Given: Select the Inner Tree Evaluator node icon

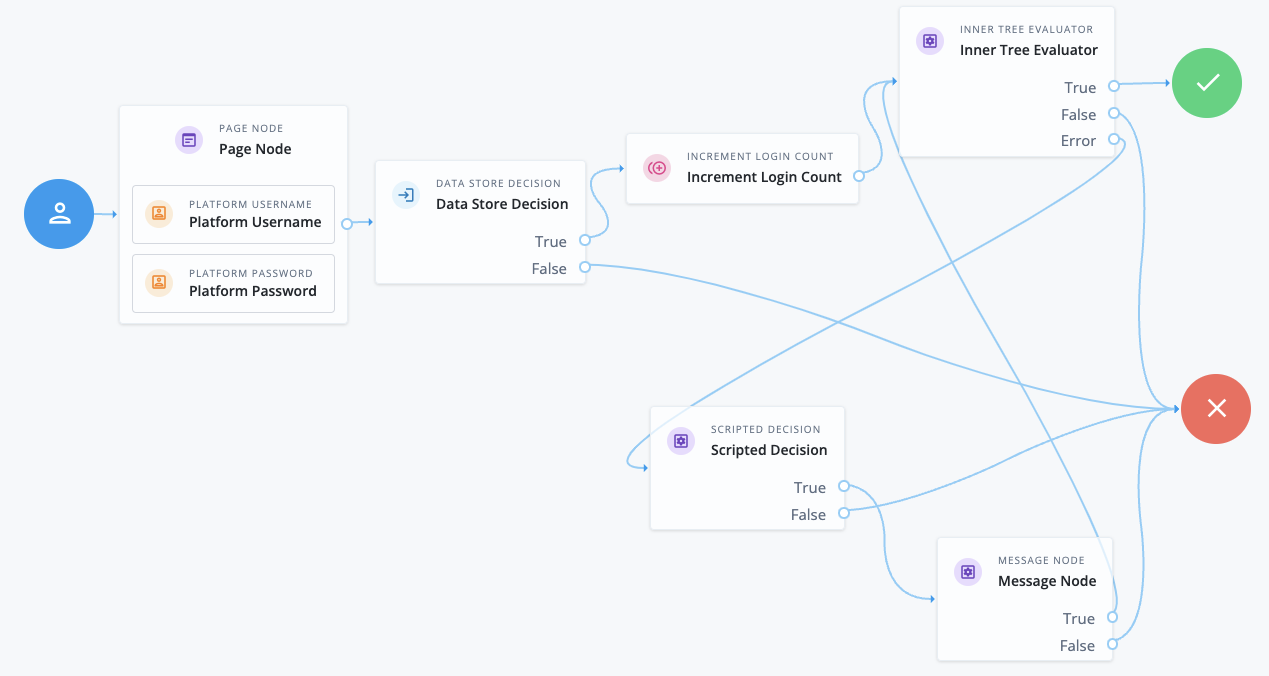Looking at the screenshot, I should (929, 41).
